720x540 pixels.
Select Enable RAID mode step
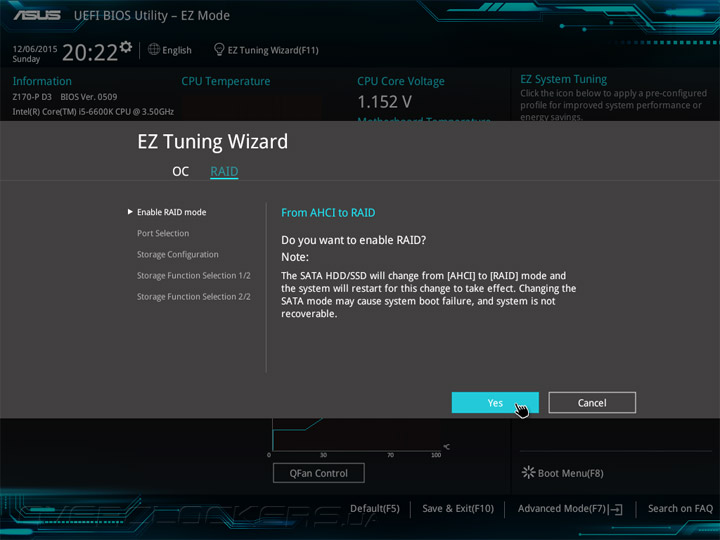[171, 212]
